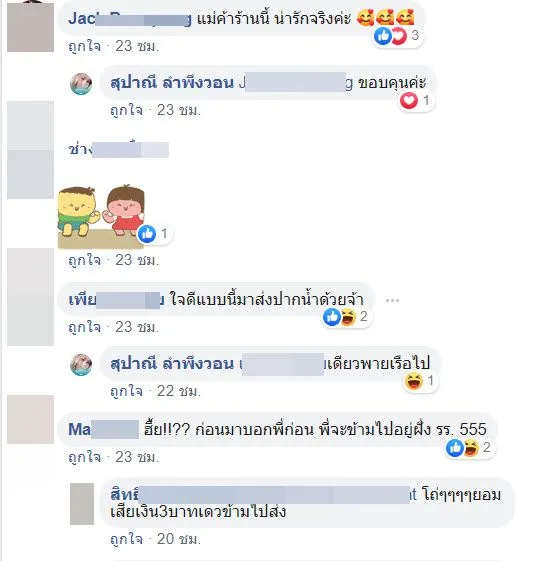551x561 pixels.
Task: Open the three-dot options beside ใจดีแบบนี้ comment
Action: 392,301
